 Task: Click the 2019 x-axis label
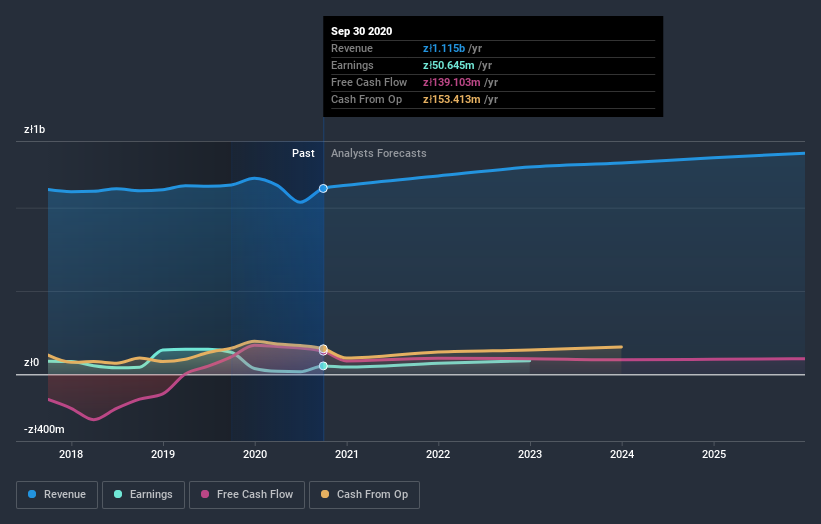click(163, 454)
